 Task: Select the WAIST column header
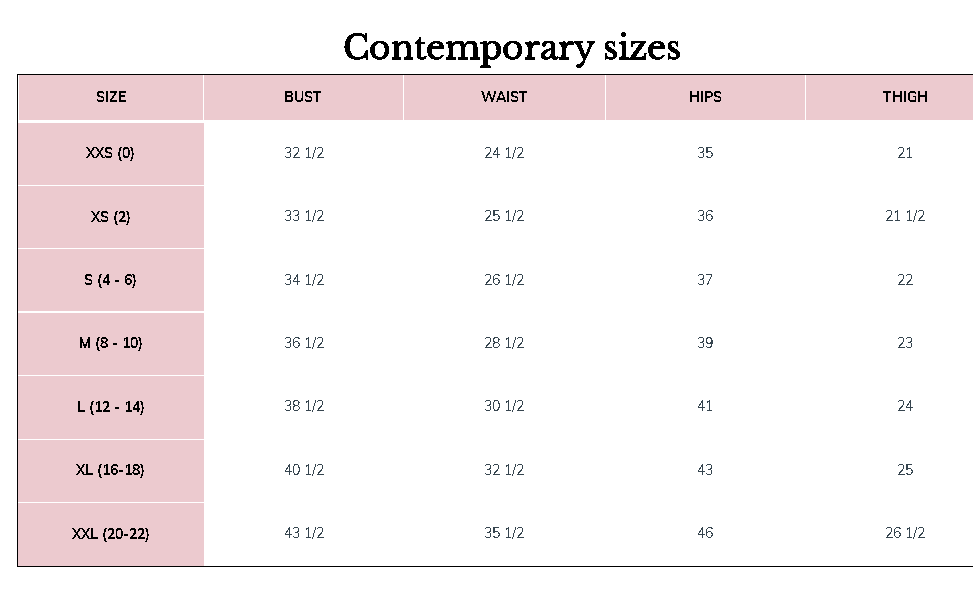pos(504,97)
